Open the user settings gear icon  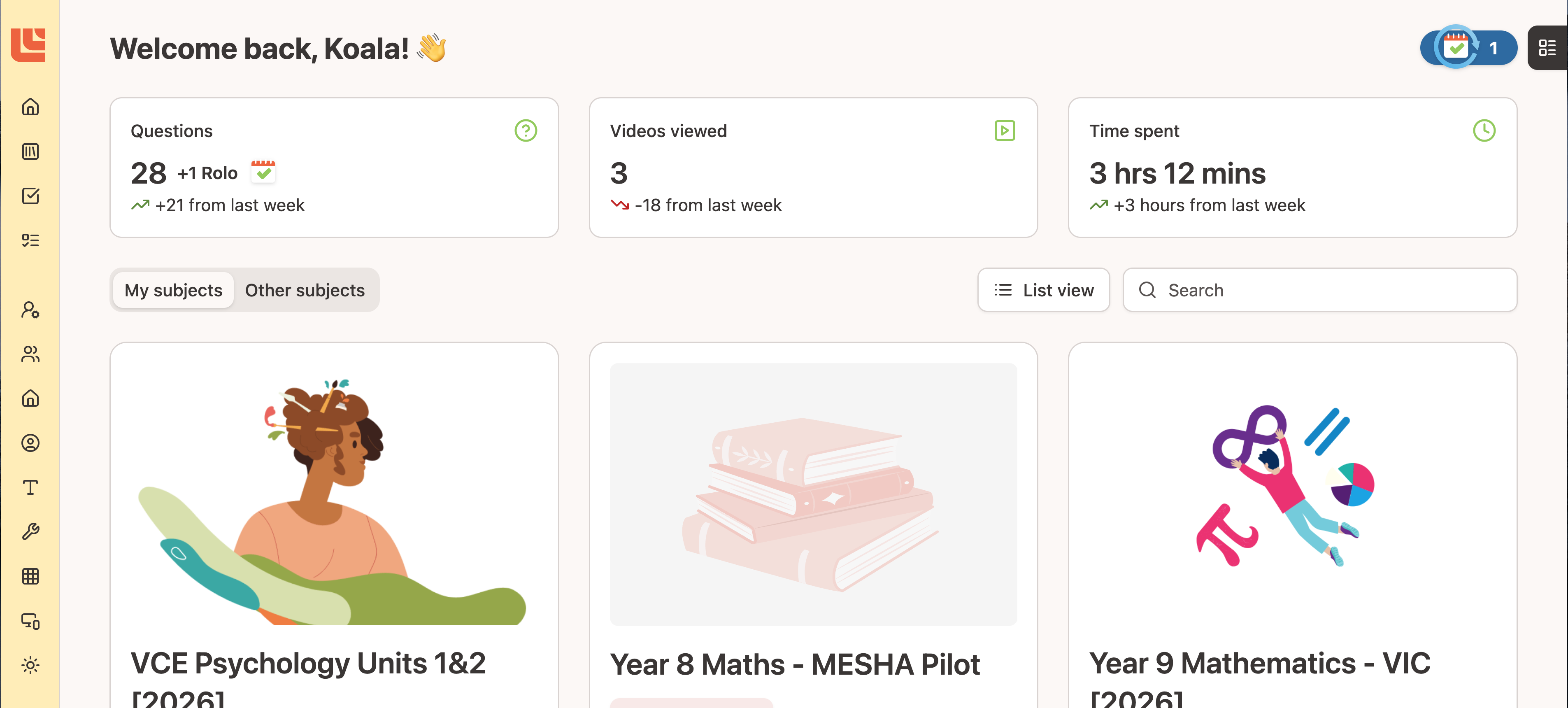point(30,310)
